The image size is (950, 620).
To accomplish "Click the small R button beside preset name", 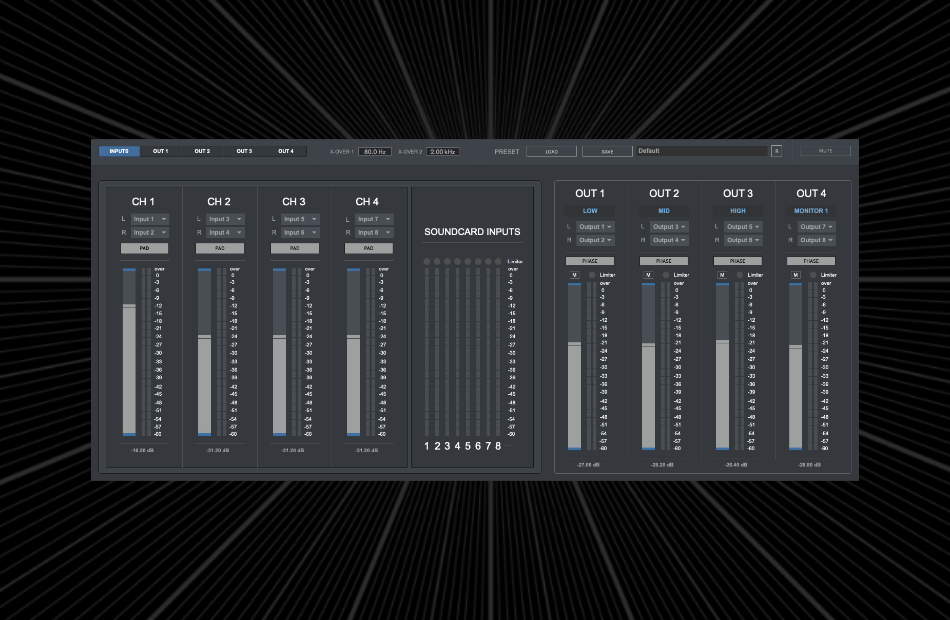I will [x=776, y=151].
